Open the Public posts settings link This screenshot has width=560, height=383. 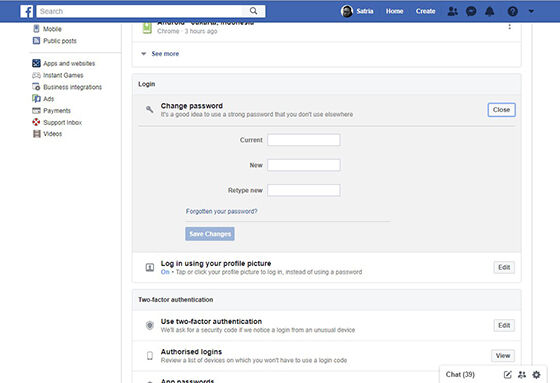tap(60, 41)
